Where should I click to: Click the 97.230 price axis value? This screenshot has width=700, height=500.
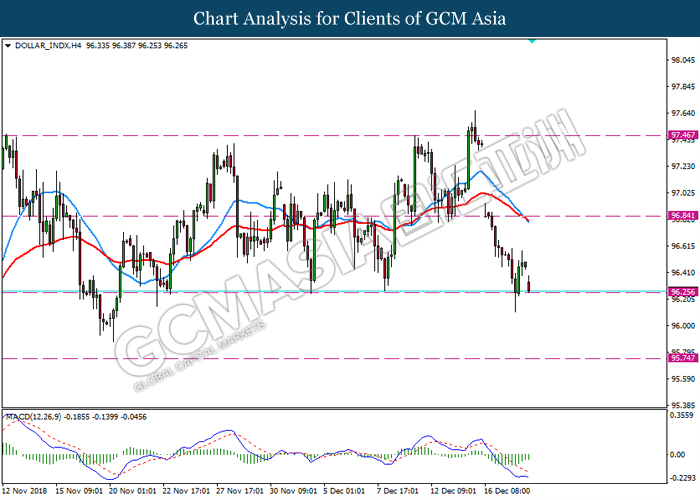(x=683, y=166)
